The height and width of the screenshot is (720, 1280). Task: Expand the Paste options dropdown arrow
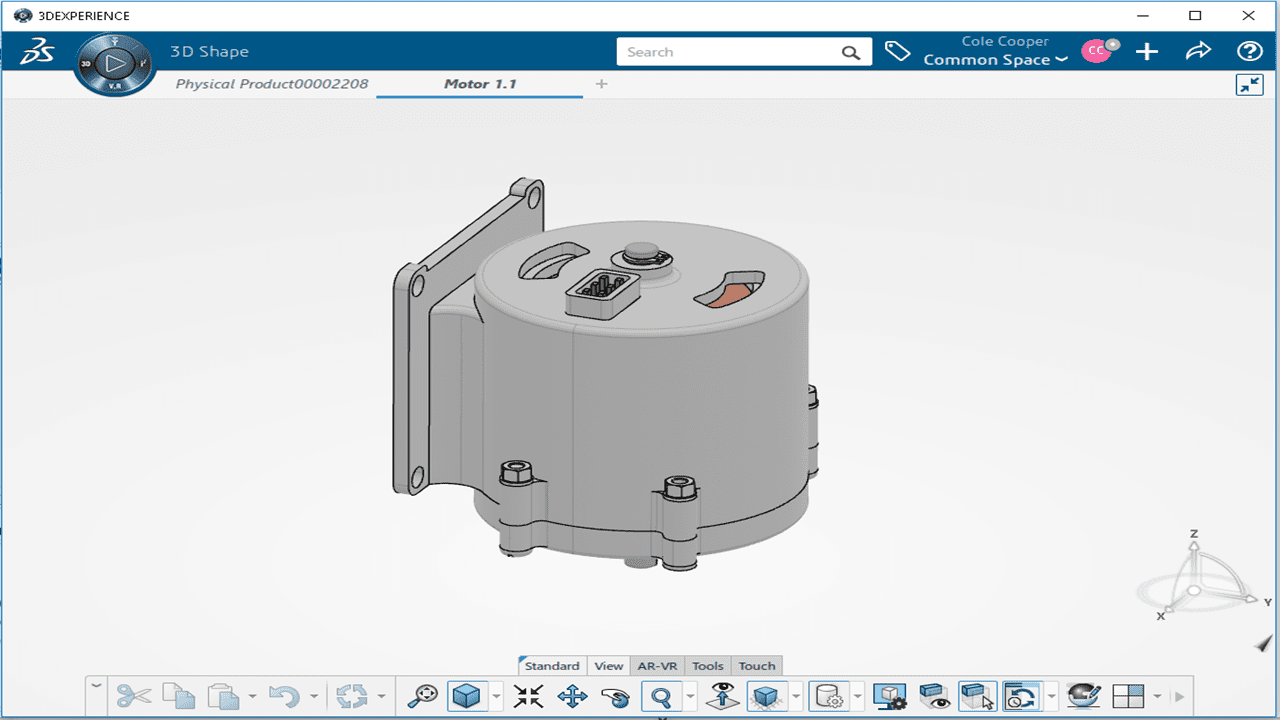coord(252,696)
